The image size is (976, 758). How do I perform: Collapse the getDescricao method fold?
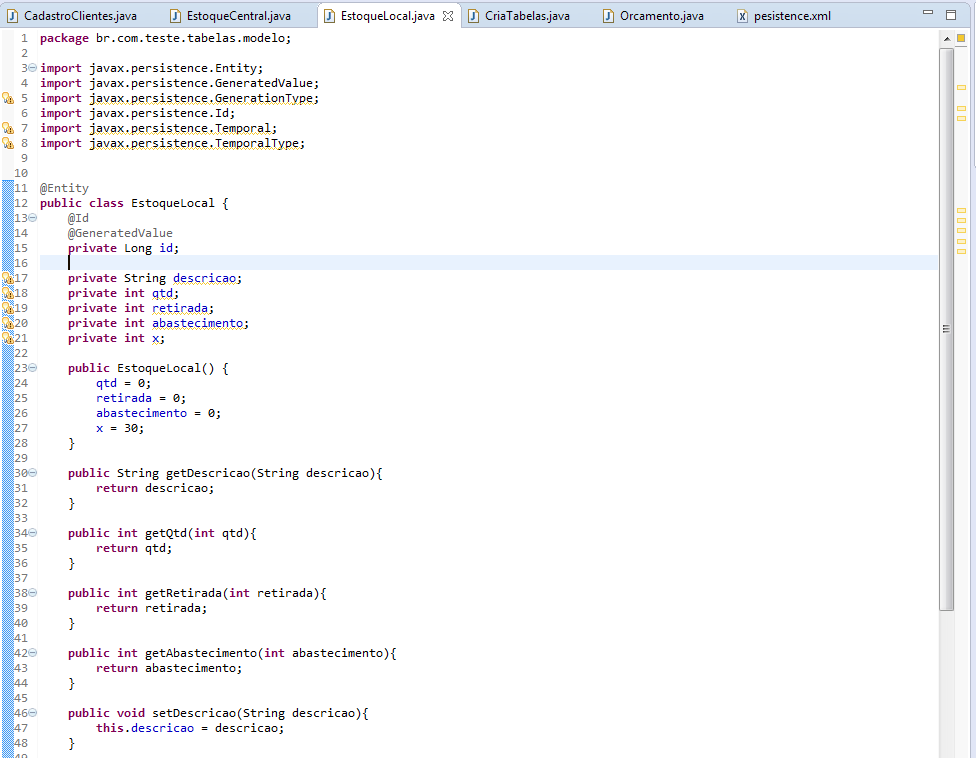[x=32, y=473]
